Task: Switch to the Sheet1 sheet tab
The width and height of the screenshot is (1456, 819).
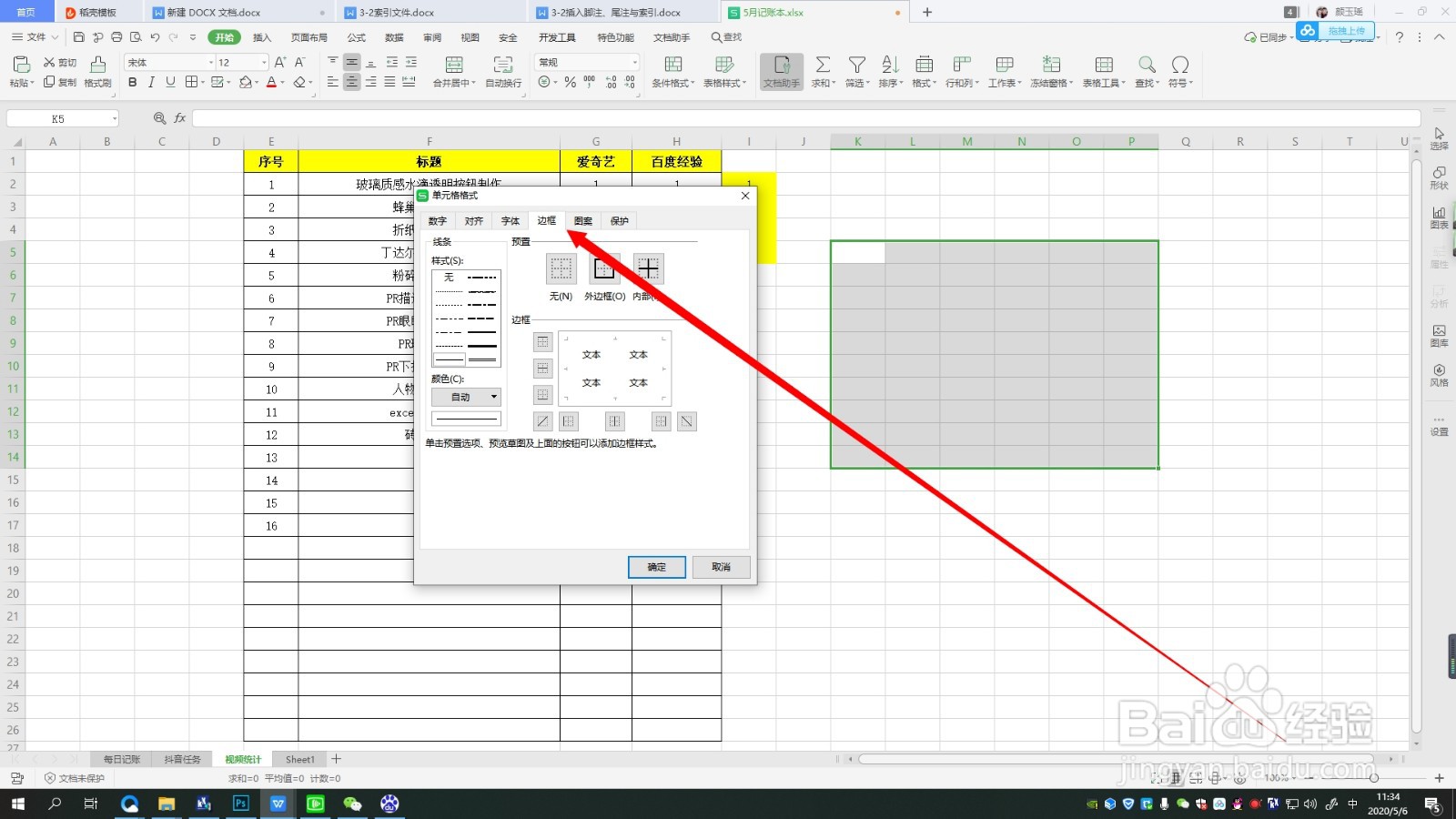Action: pyautogui.click(x=299, y=759)
